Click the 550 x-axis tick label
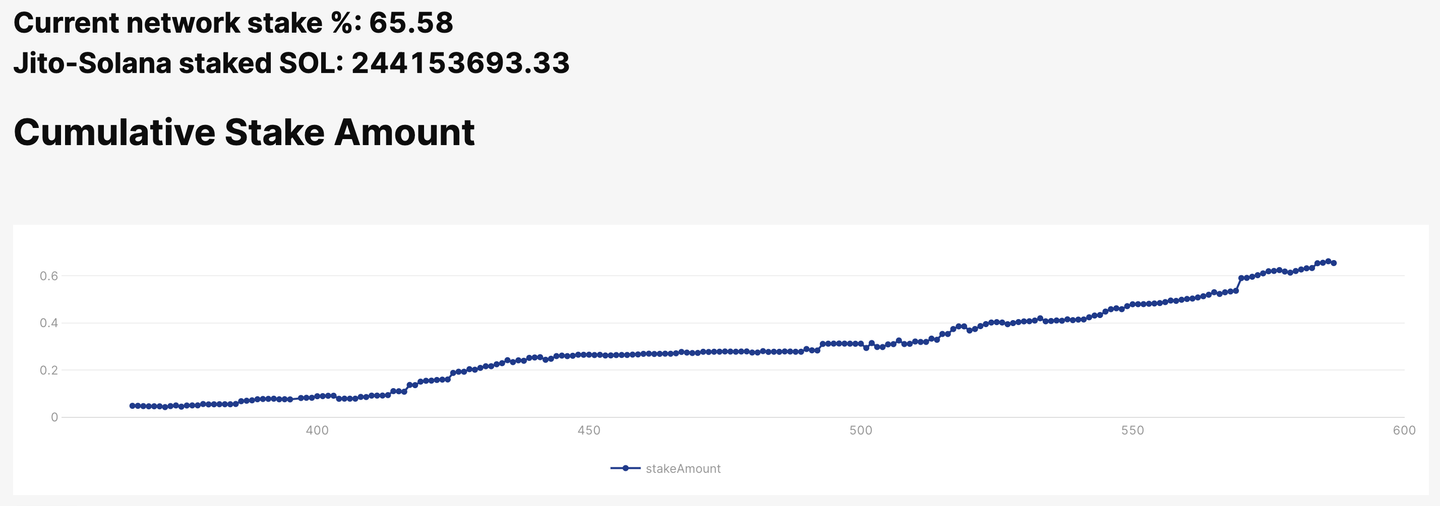Viewport: 1440px width, 506px height. coord(1132,431)
